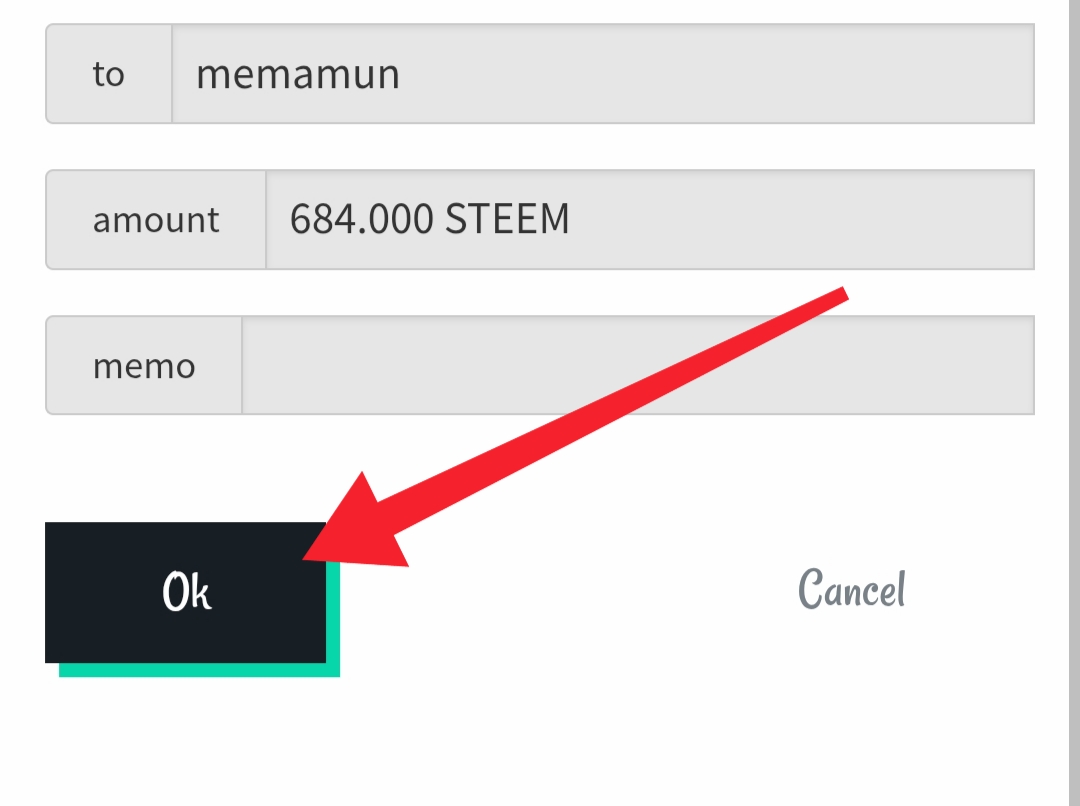Click the green shadow under the Ok button
Screen dimensions: 1080x806
click(x=200, y=670)
